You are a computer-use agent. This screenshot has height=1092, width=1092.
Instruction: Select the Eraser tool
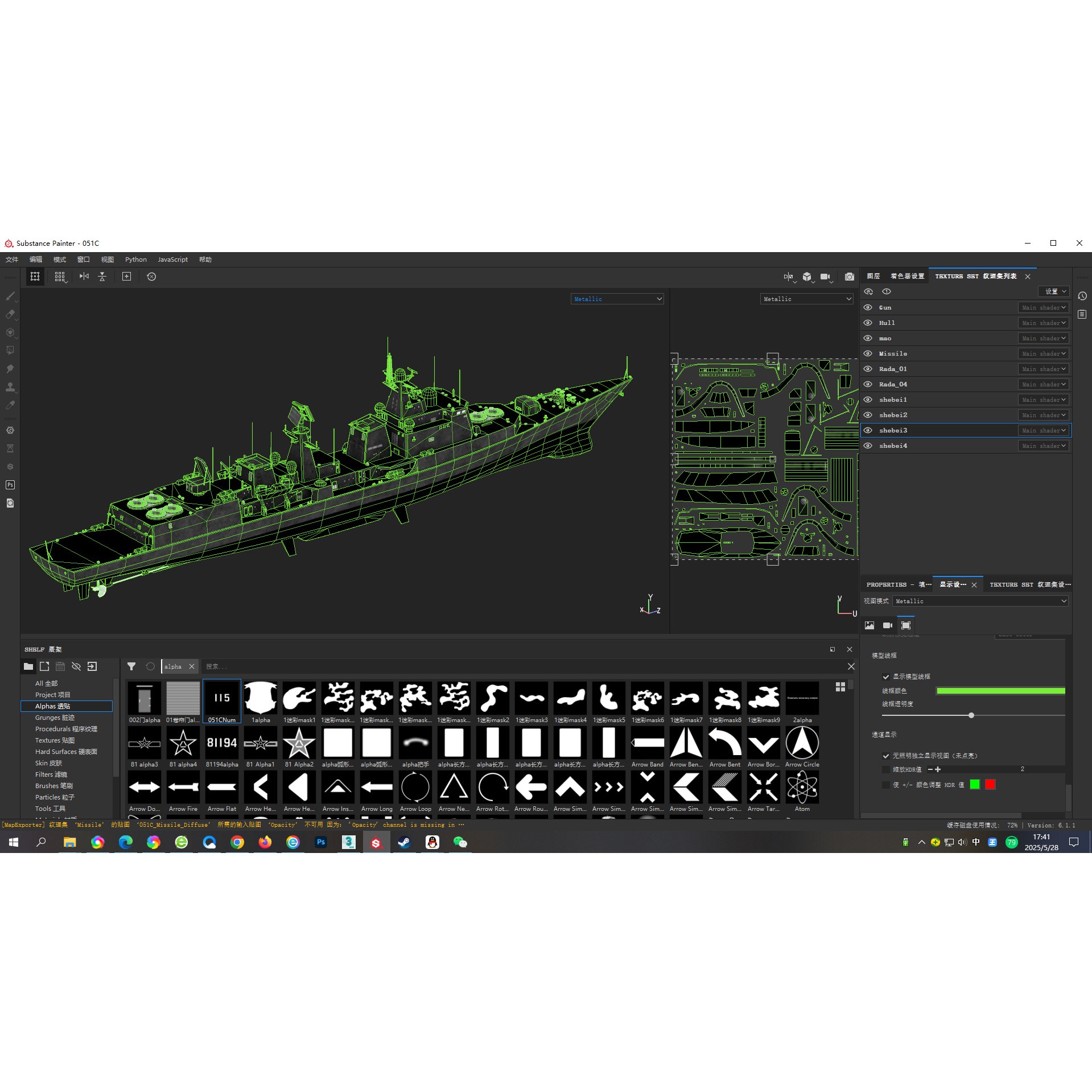click(x=10, y=315)
